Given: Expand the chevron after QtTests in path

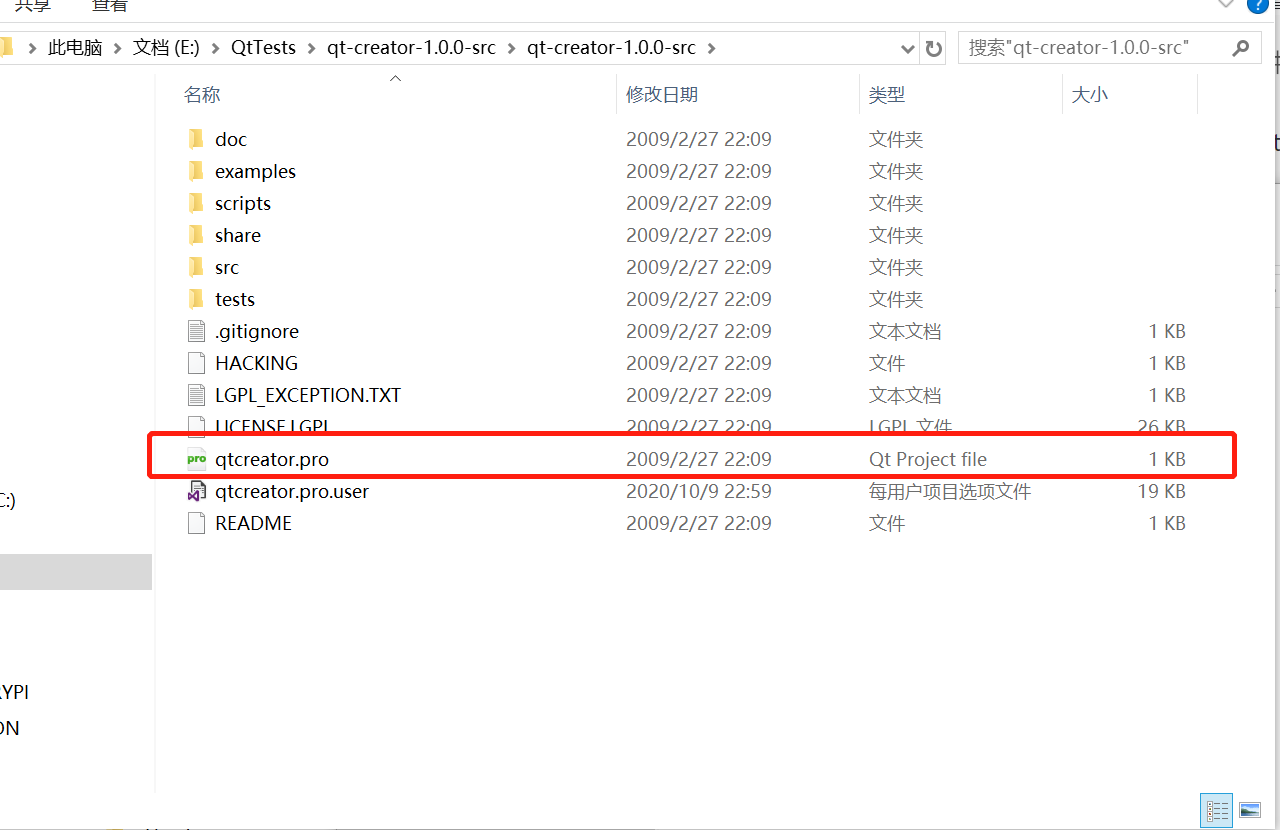Looking at the screenshot, I should (x=311, y=48).
